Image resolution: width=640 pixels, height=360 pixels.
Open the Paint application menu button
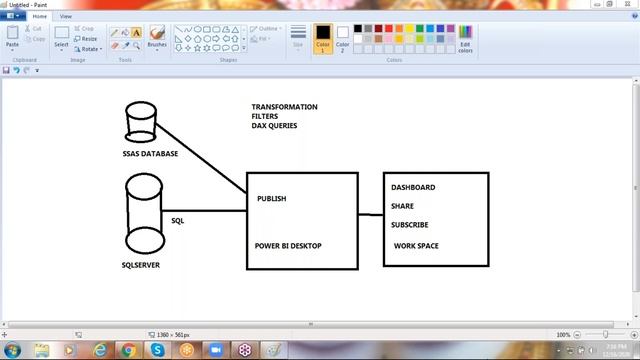(x=13, y=16)
